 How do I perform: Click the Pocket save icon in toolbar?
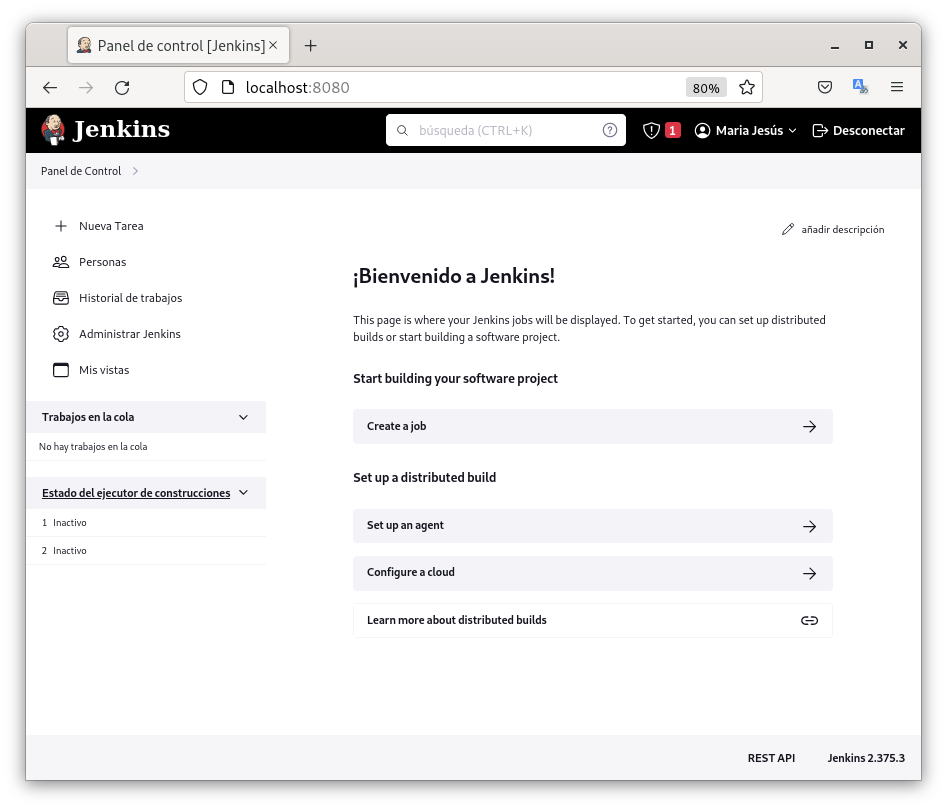tap(825, 88)
